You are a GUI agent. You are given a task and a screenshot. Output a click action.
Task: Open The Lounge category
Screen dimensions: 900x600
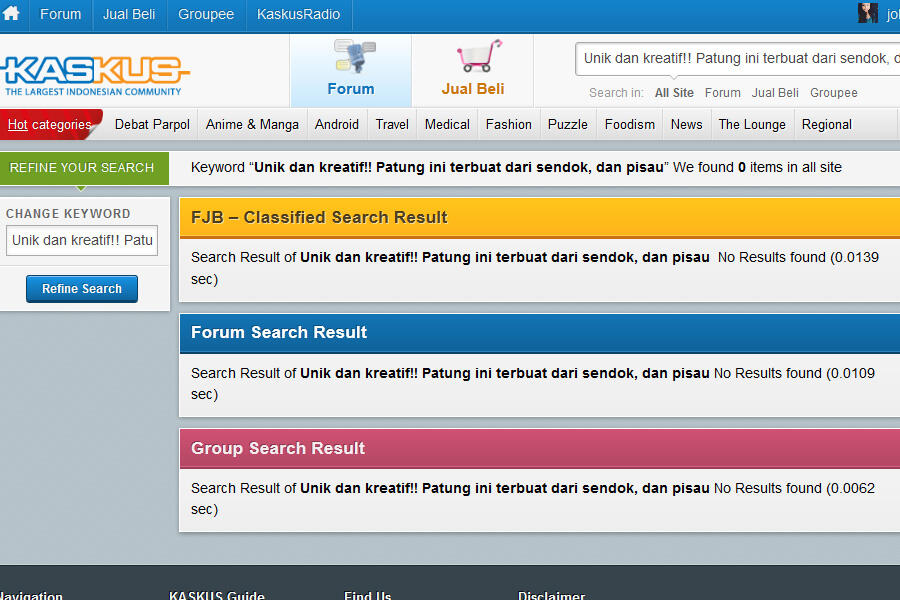[x=752, y=125]
